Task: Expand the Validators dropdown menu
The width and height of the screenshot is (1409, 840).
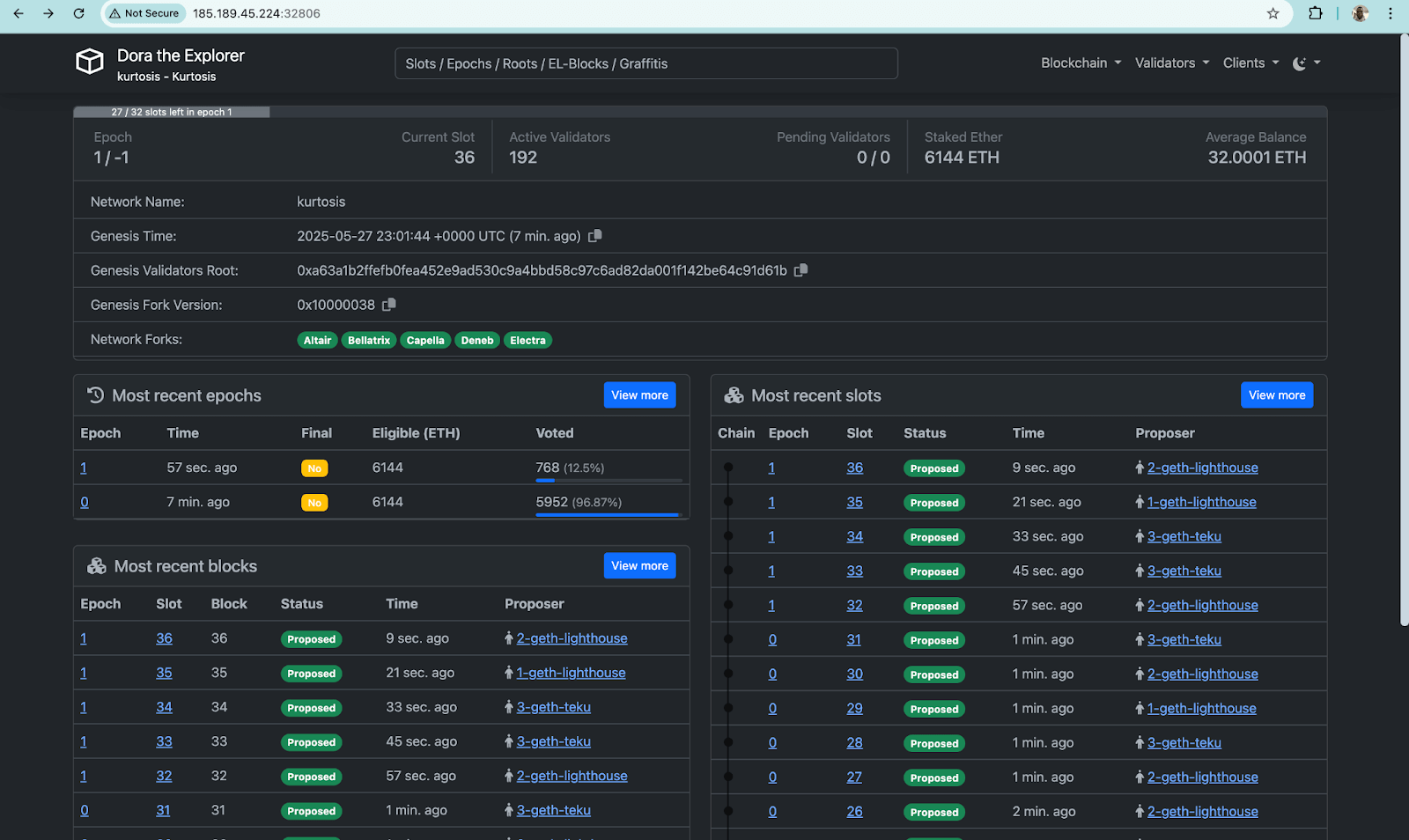Action: point(1171,63)
